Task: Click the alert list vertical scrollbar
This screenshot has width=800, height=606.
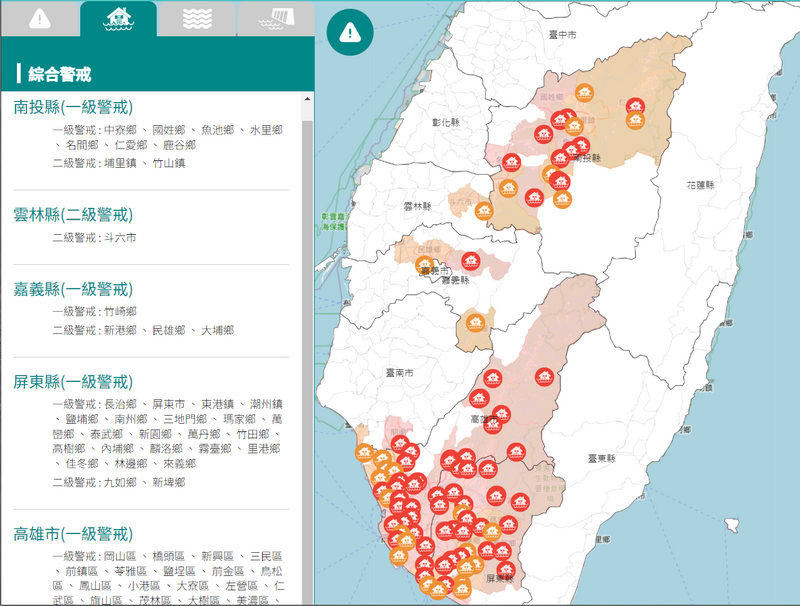Action: (308, 300)
